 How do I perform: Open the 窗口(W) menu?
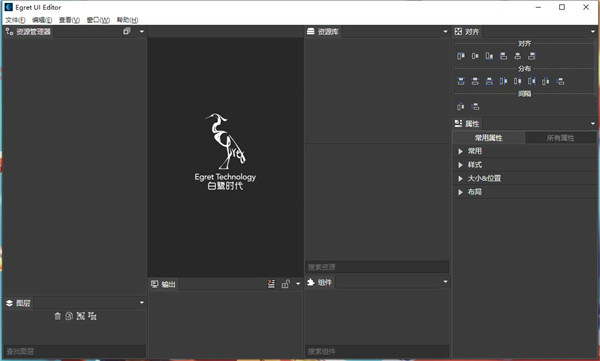click(x=98, y=20)
